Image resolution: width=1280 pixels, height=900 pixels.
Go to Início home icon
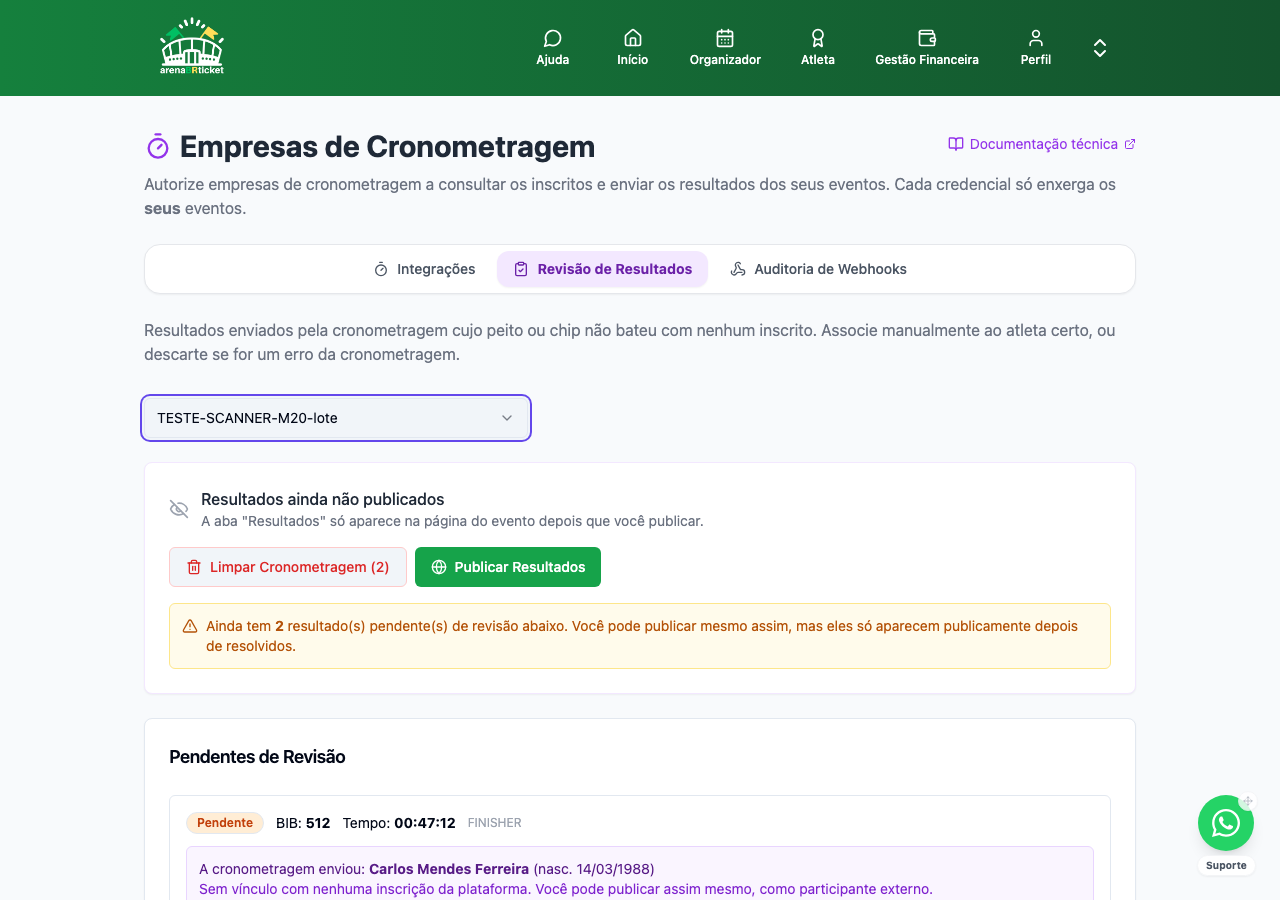[x=632, y=38]
